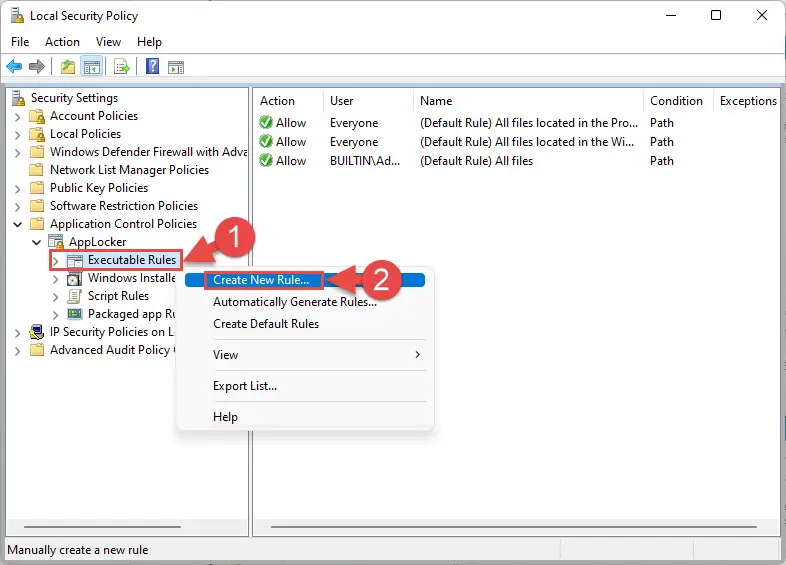This screenshot has width=786, height=565.
Task: Open the blue Help question mark icon
Action: pos(152,66)
